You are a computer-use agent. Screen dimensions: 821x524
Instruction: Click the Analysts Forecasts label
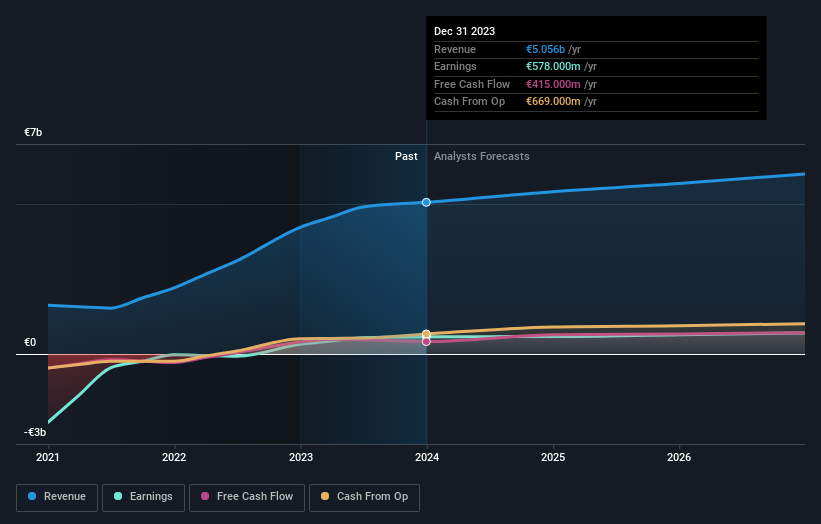[482, 157]
